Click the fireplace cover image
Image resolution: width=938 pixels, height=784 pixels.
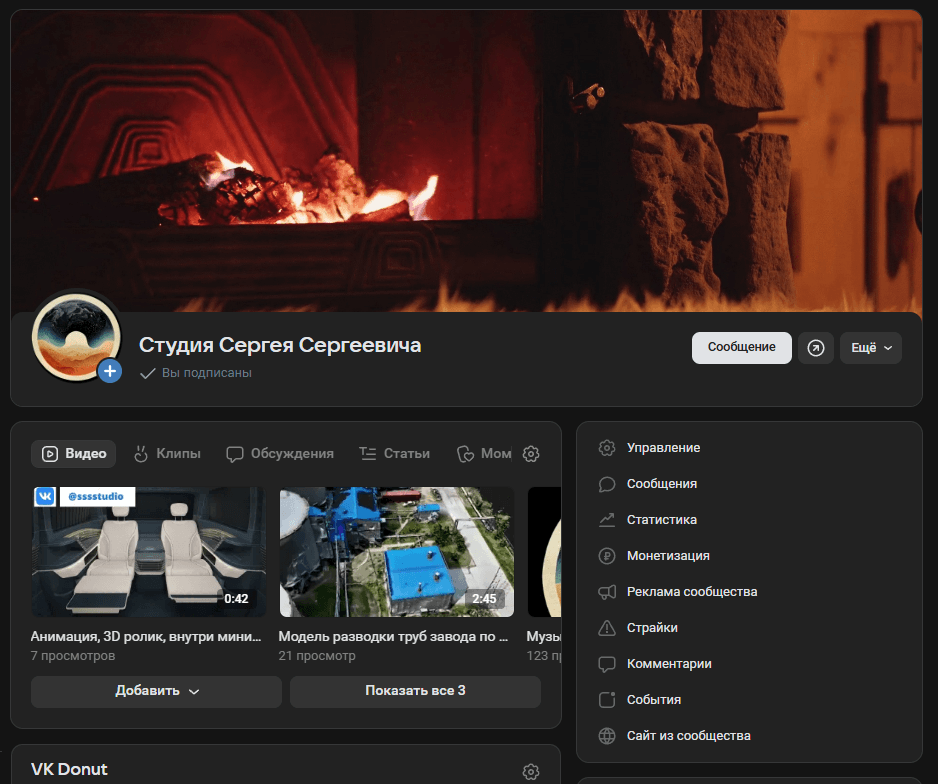click(x=466, y=161)
